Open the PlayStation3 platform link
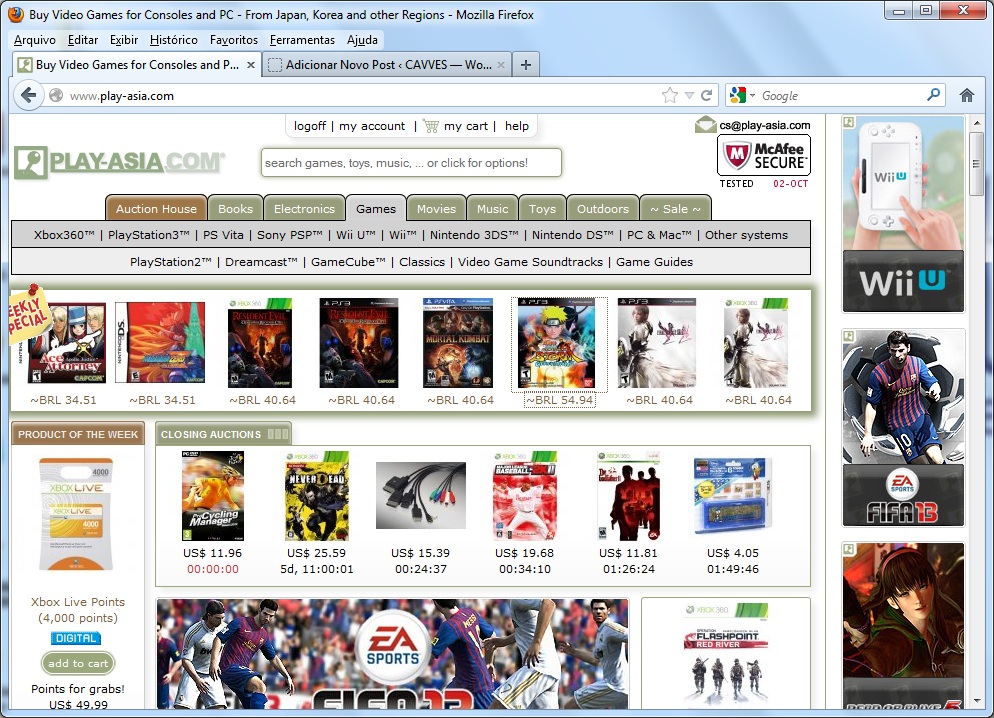 tap(149, 235)
